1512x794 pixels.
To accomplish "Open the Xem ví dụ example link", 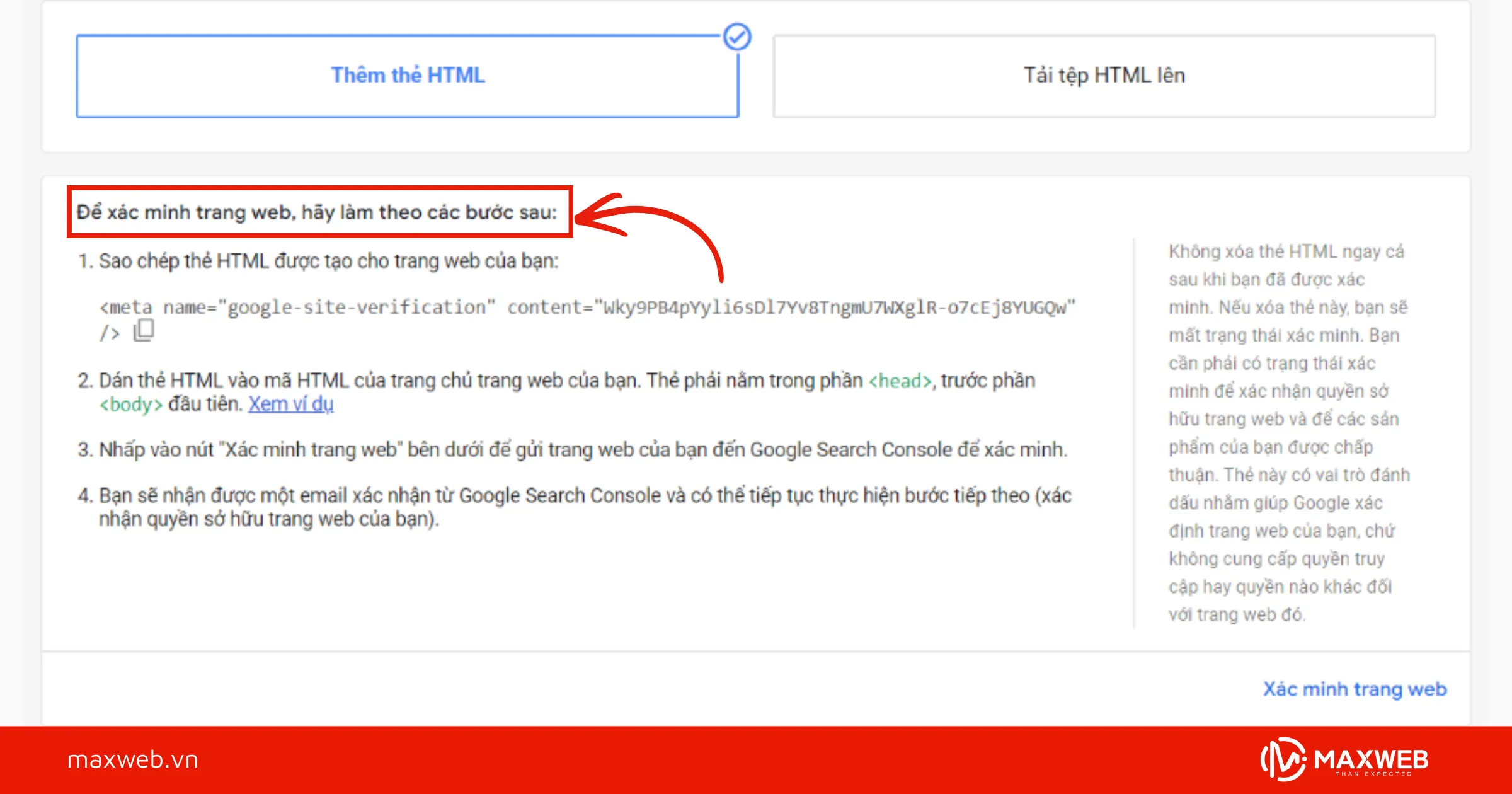I will [x=292, y=403].
